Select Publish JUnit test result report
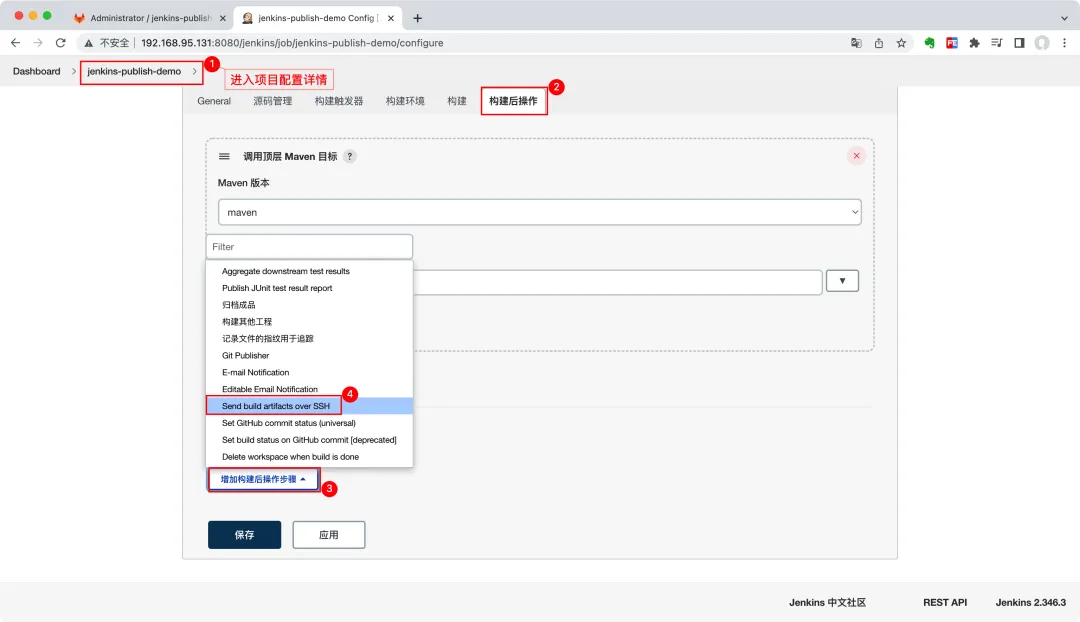This screenshot has height=622, width=1080. click(x=309, y=288)
